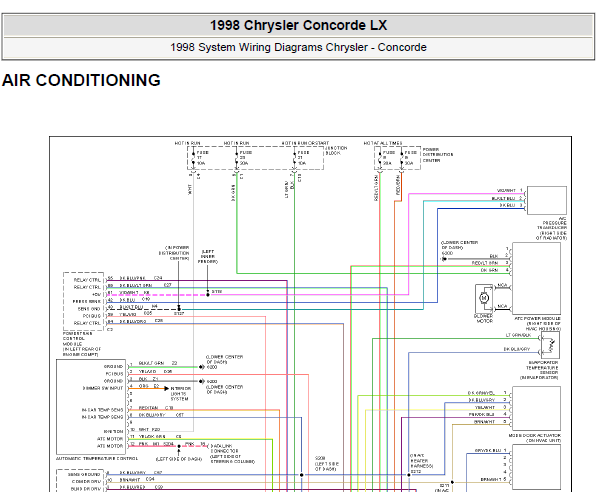This screenshot has height=492, width=599.
Task: Click 'COM DR DRV' label
Action: pyautogui.click(x=86, y=482)
